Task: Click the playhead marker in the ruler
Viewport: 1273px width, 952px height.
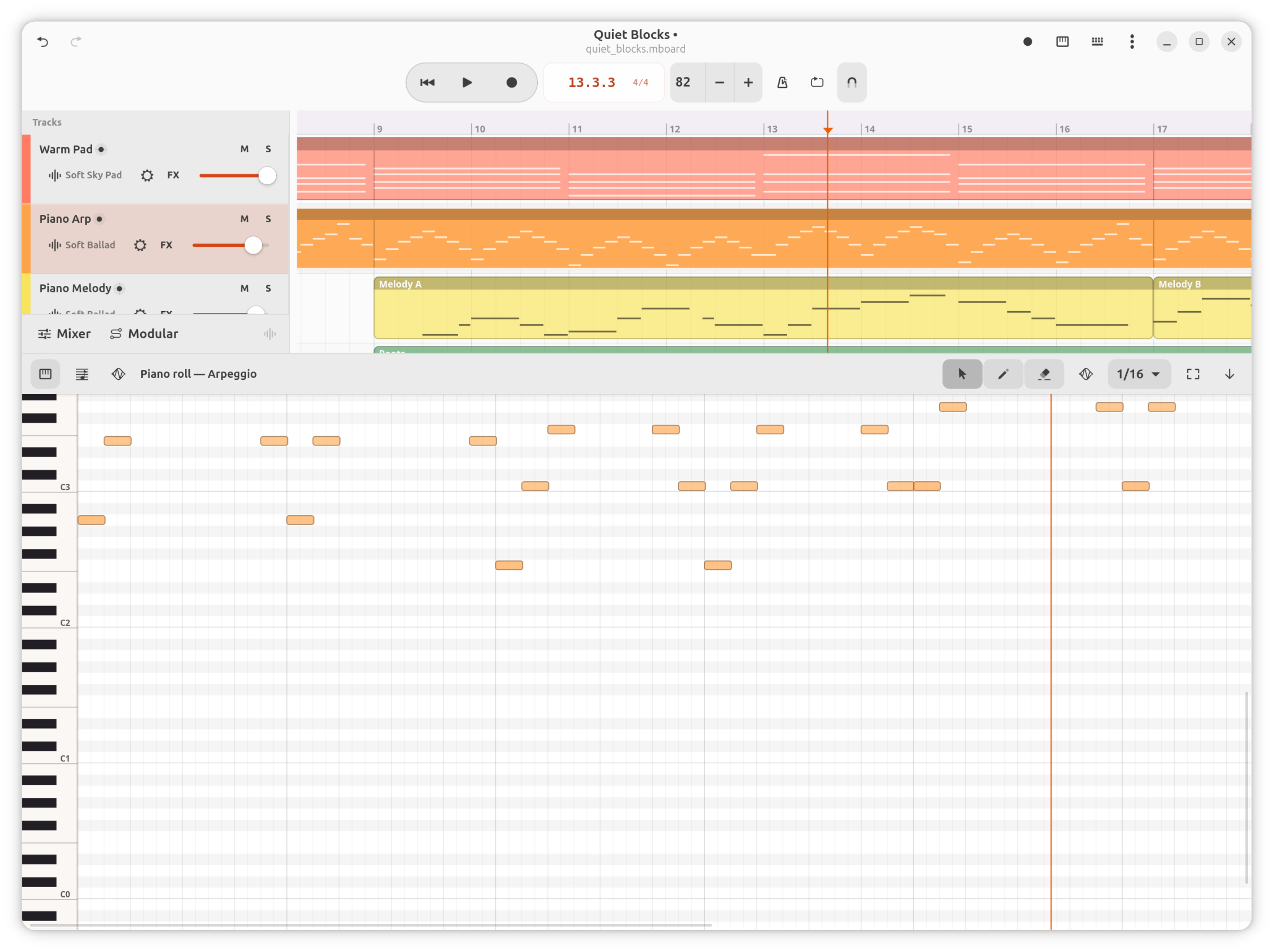Action: [827, 130]
